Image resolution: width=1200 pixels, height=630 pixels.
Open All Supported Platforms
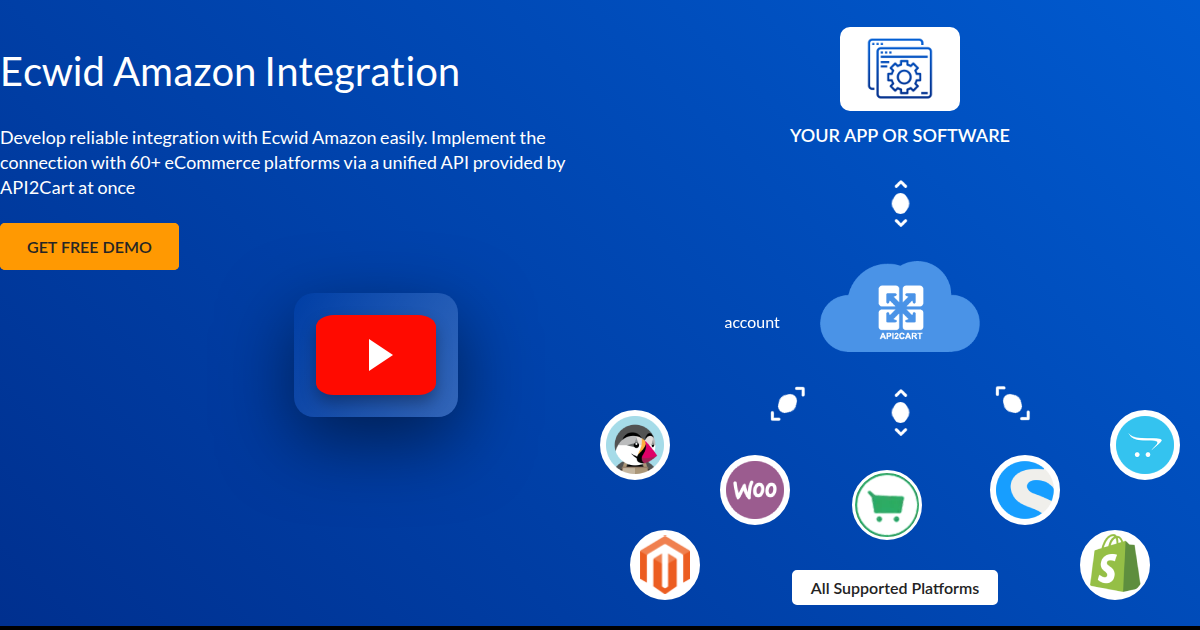pyautogui.click(x=895, y=588)
